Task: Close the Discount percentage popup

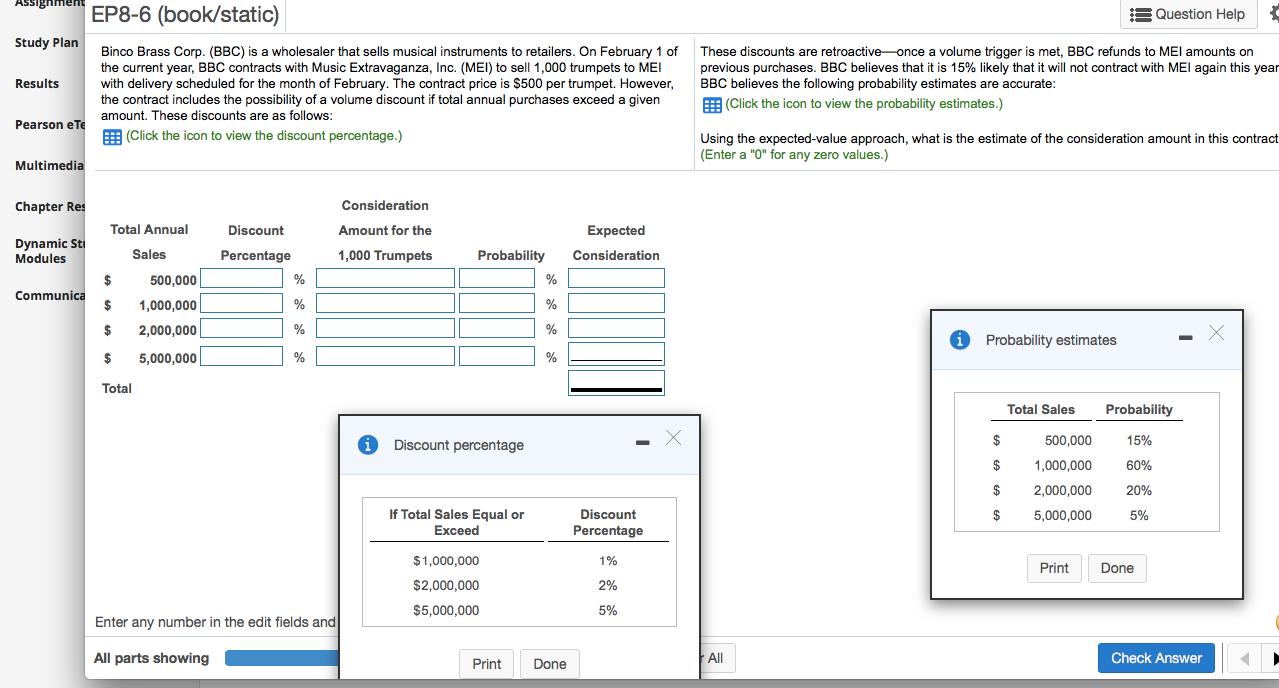Action: pos(674,437)
